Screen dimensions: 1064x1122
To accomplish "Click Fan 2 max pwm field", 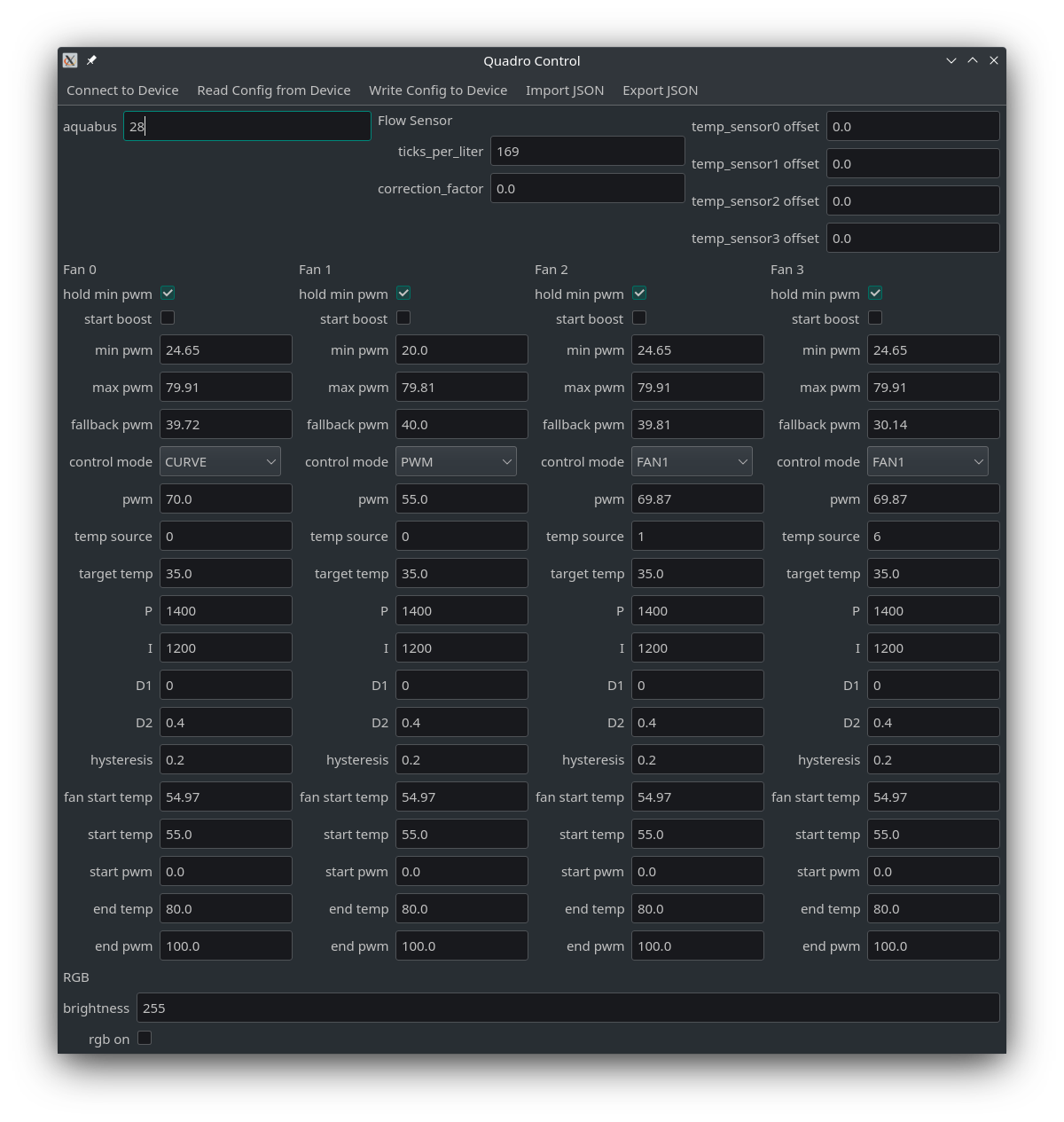I will pyautogui.click(x=698, y=387).
